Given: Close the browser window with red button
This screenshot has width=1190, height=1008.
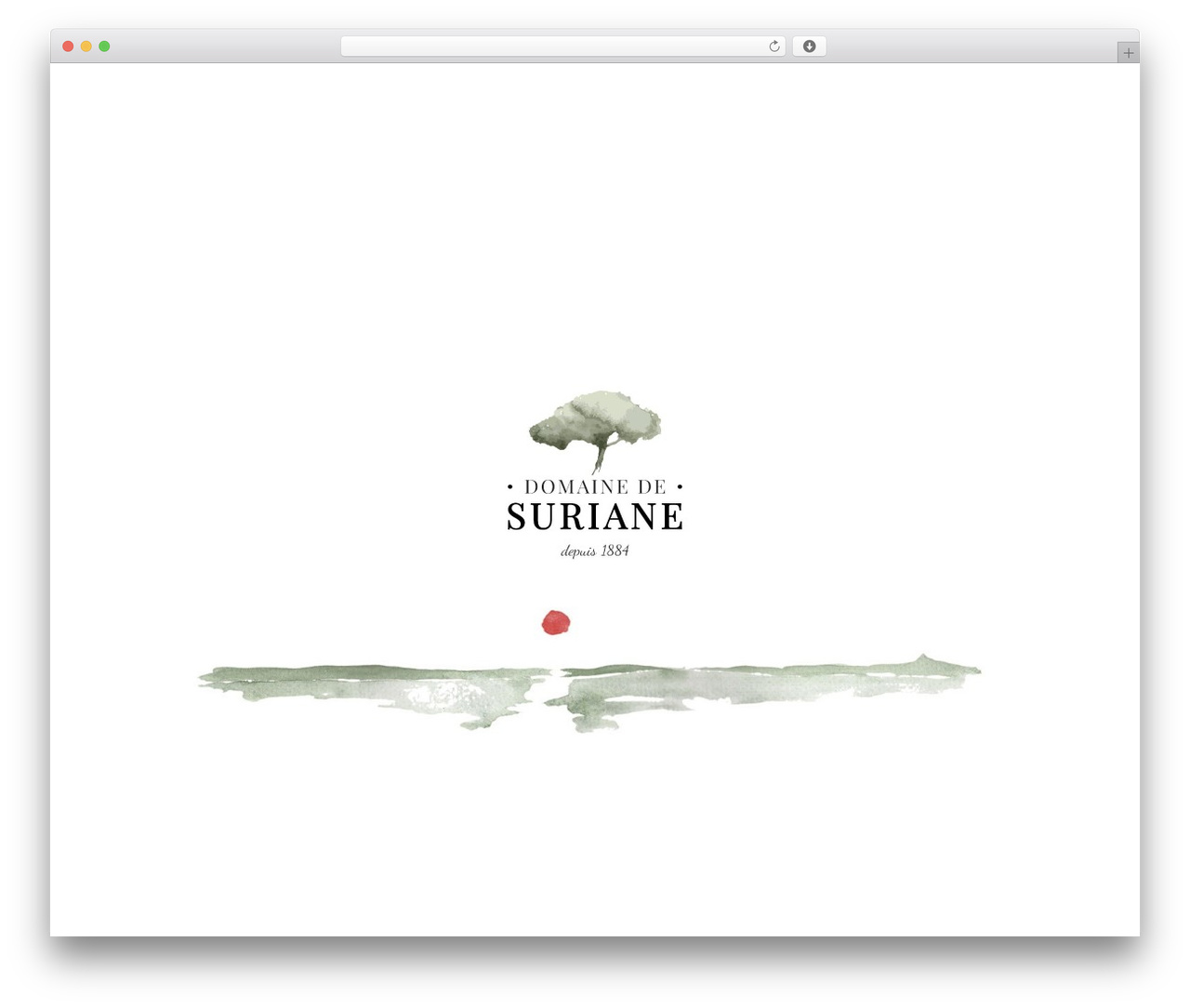Looking at the screenshot, I should (68, 46).
